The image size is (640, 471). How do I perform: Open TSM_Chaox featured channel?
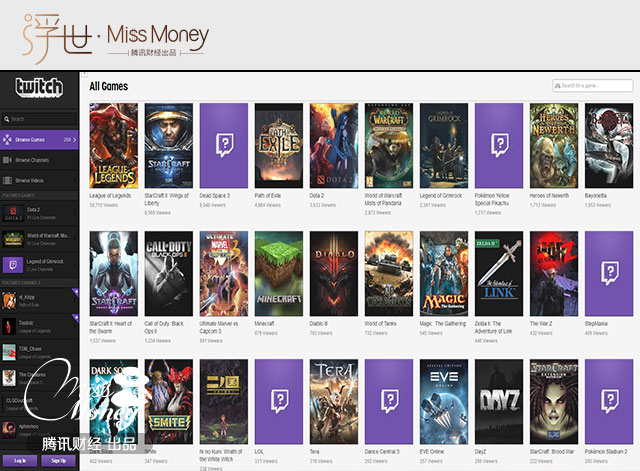coord(39,352)
